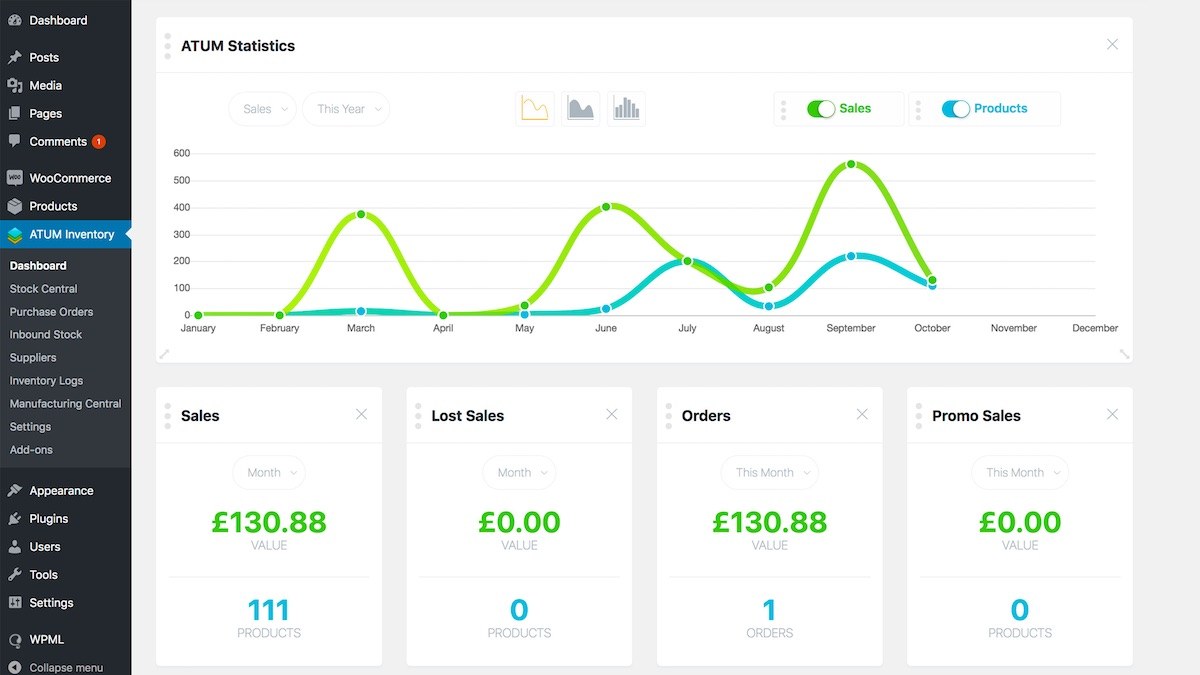Viewport: 1200px width, 675px height.
Task: Open the Suppliers page
Action: pyautogui.click(x=33, y=358)
